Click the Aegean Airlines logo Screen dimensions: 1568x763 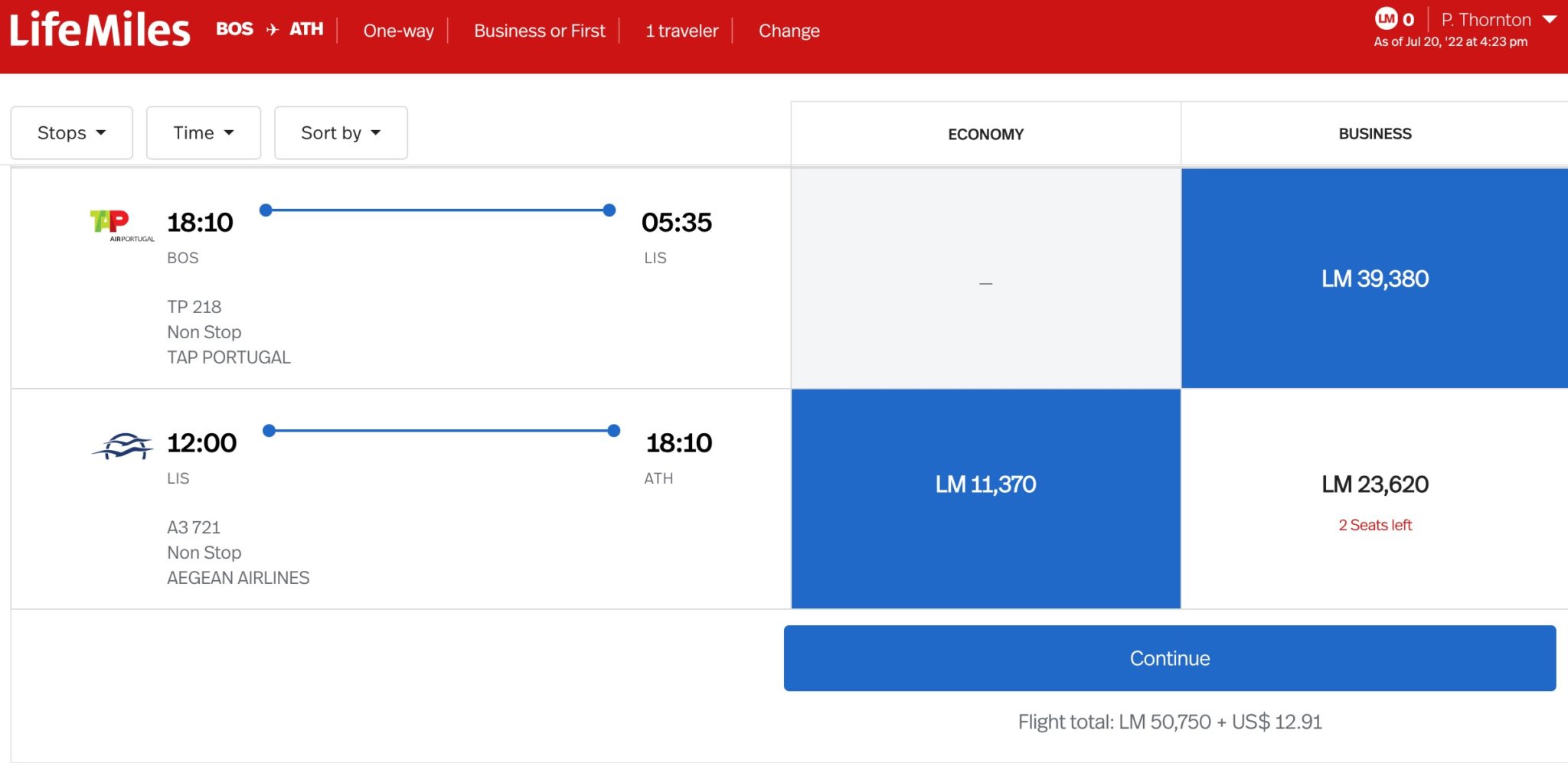point(122,446)
